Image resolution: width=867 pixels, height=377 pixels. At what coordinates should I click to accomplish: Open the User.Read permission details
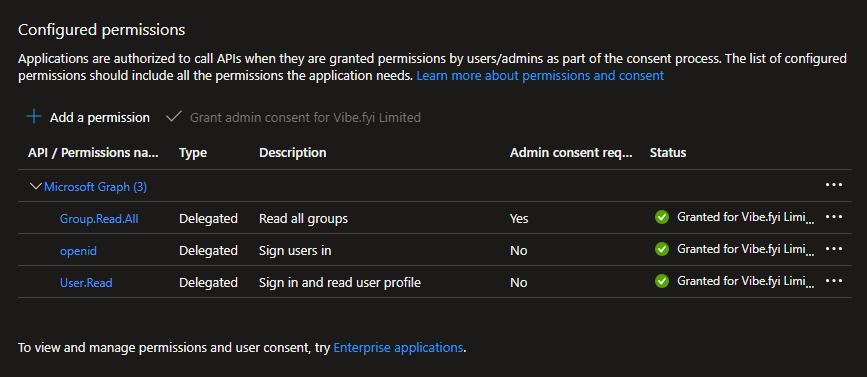[x=86, y=283]
